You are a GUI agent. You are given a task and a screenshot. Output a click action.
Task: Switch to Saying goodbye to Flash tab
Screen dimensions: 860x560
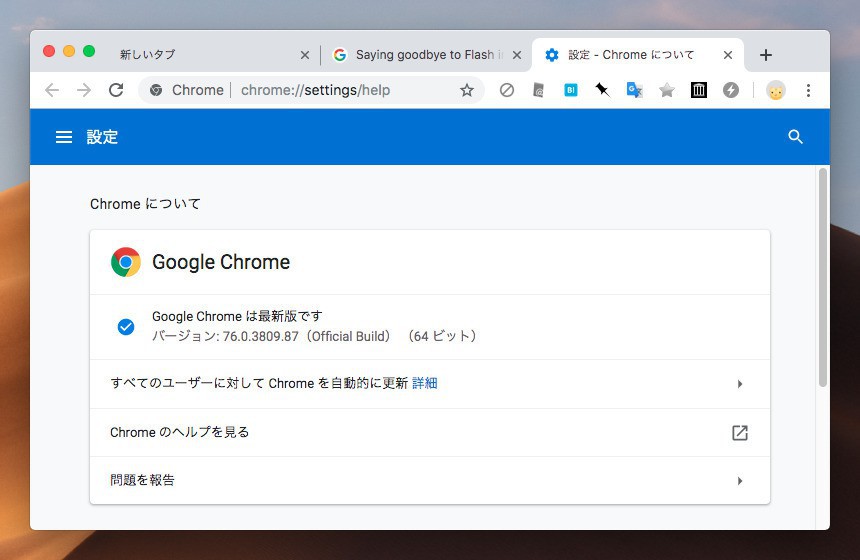pyautogui.click(x=425, y=55)
